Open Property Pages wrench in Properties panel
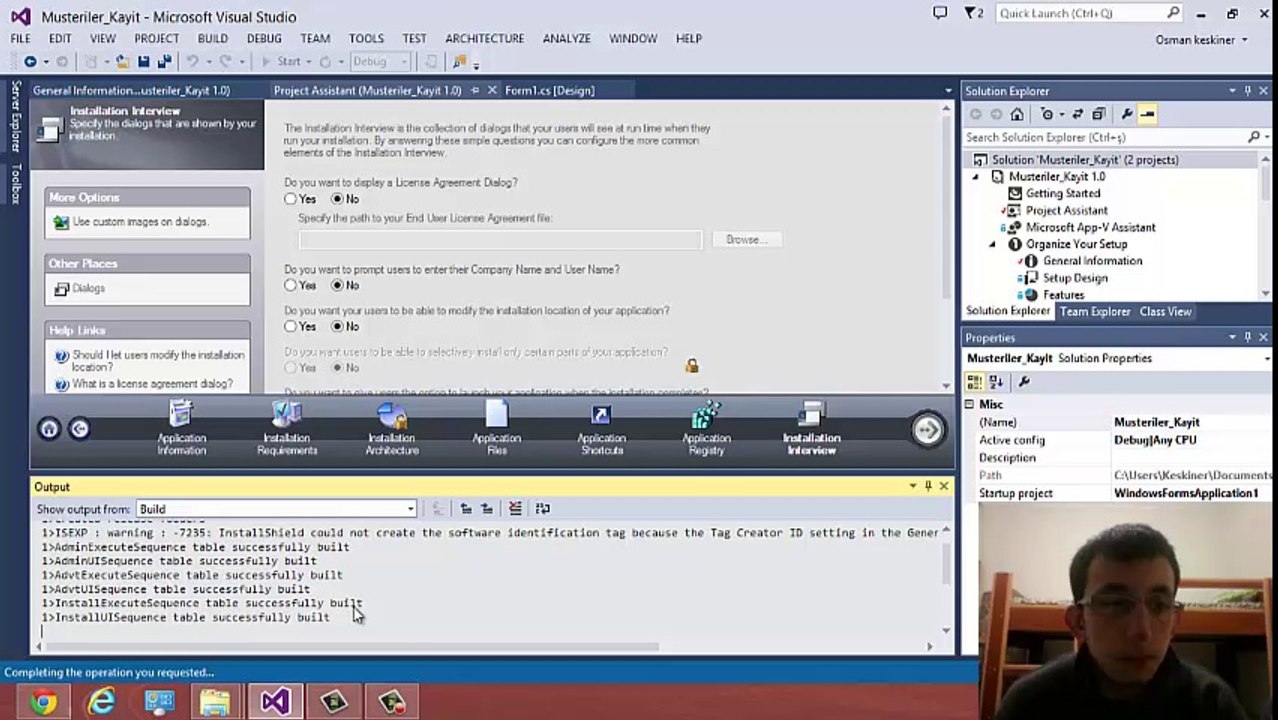 click(1023, 381)
